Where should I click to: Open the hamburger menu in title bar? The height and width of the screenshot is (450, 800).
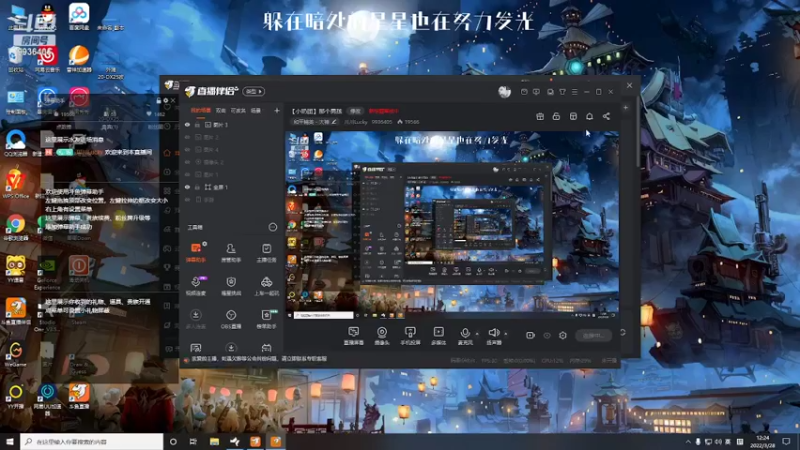point(574,92)
